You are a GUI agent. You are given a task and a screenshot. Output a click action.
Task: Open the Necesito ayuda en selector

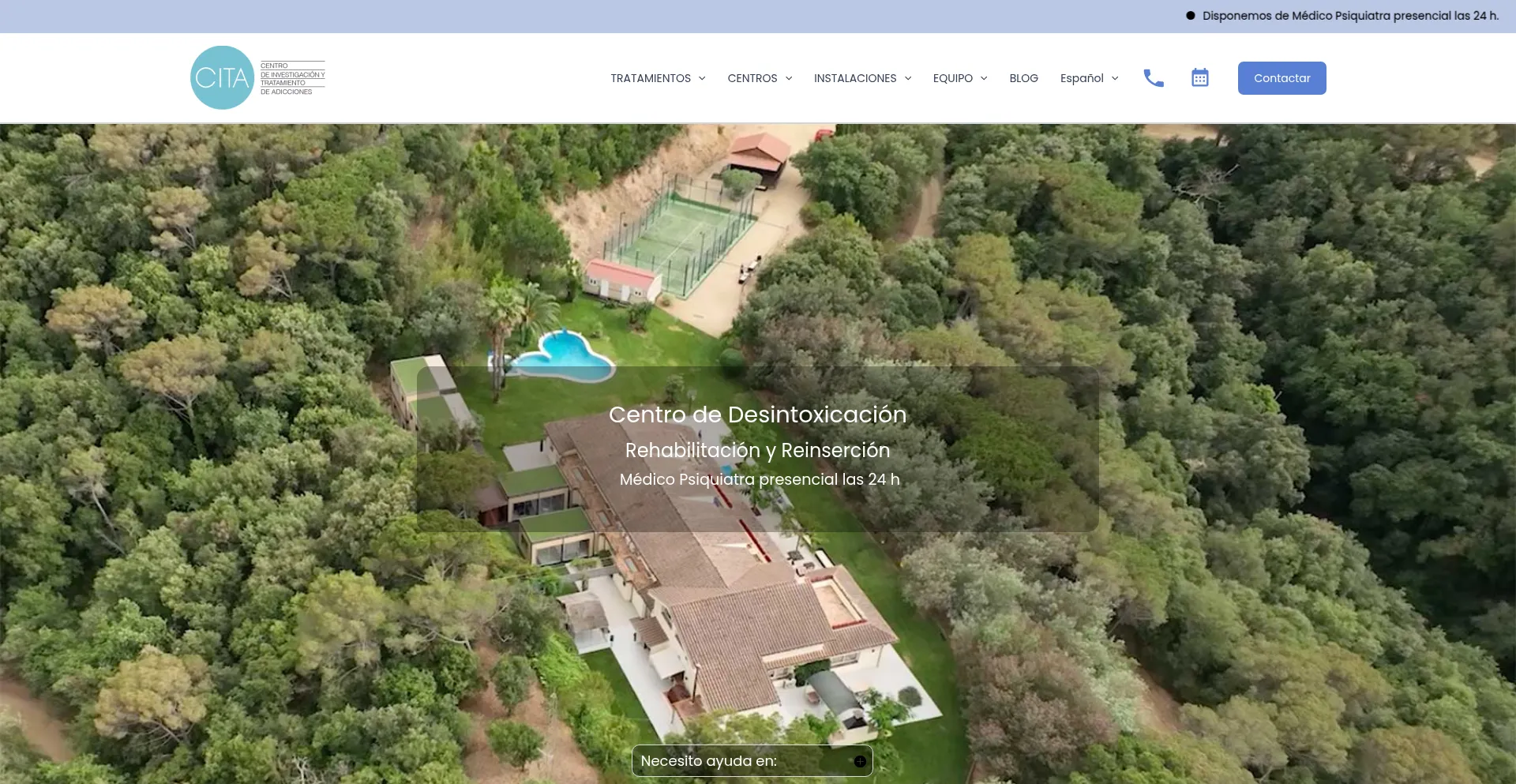click(x=752, y=761)
